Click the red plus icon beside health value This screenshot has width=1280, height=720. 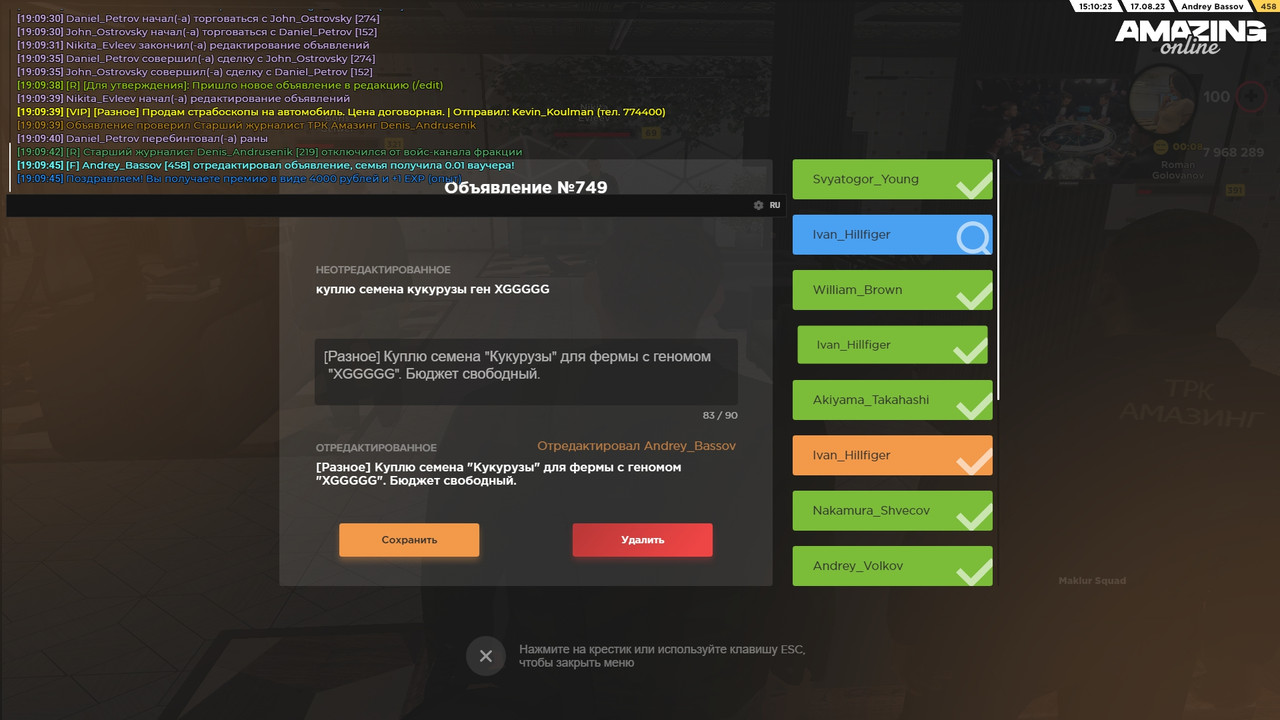coord(1251,97)
